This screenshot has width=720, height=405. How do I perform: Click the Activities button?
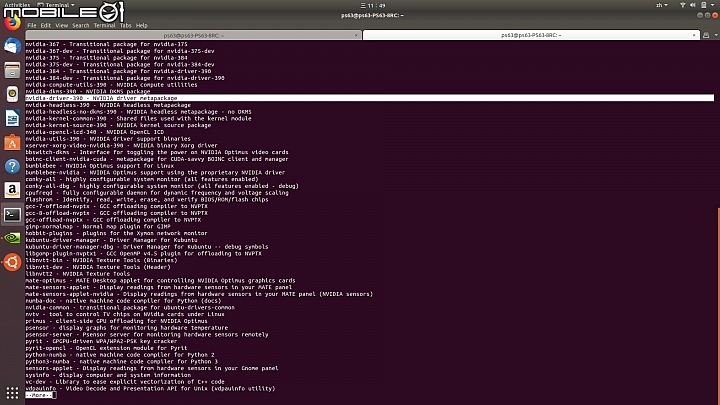click(17, 5)
